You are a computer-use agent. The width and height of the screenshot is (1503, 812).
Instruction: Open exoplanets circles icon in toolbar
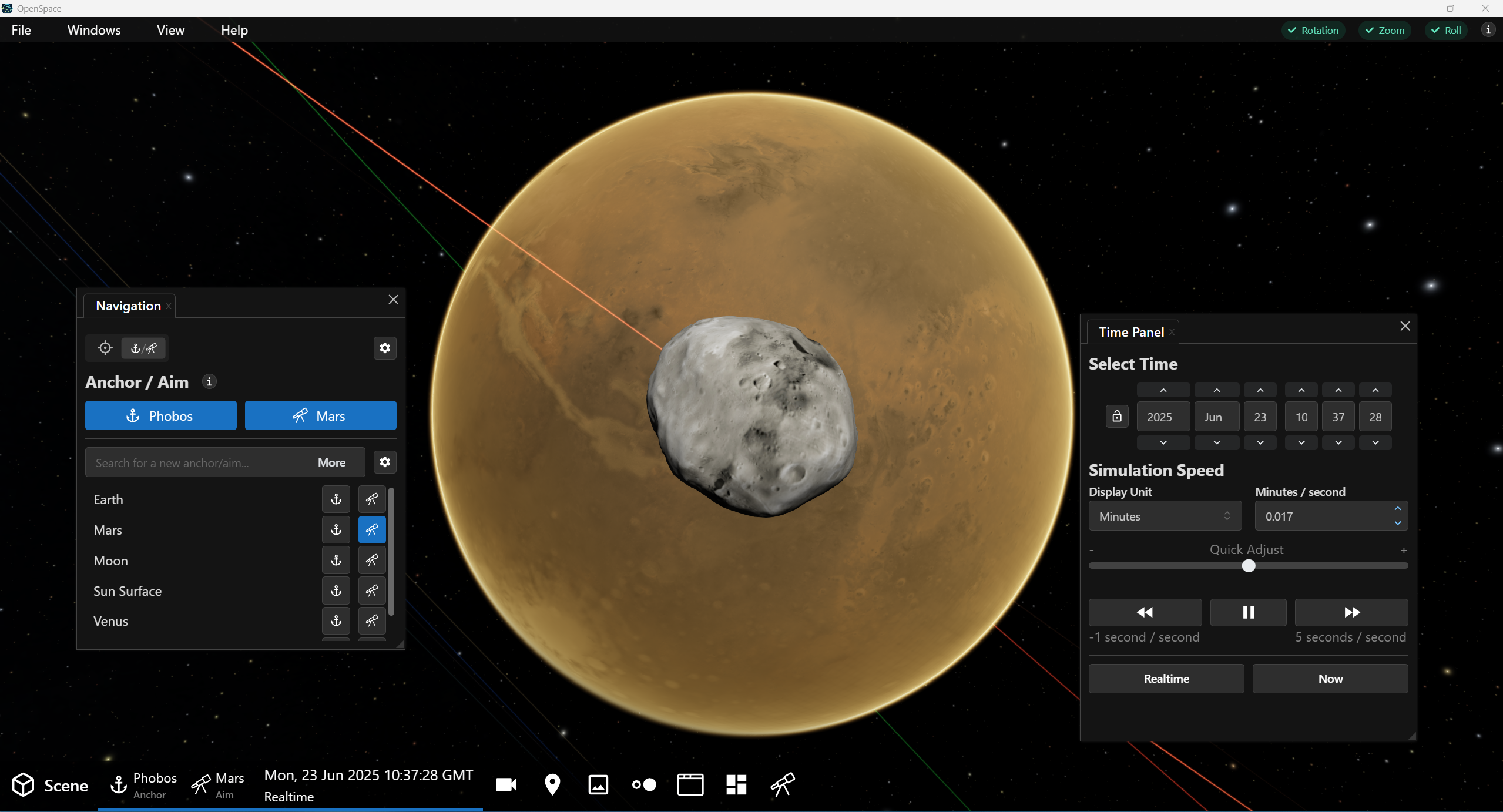[644, 785]
